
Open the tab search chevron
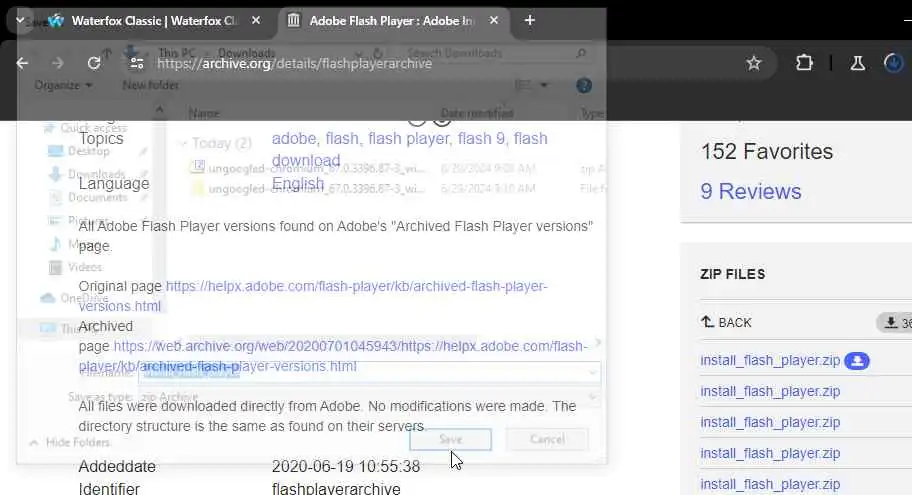pyautogui.click(x=20, y=20)
